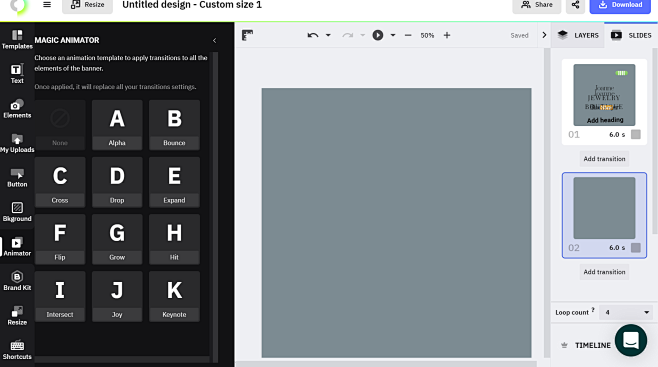Rename the Untitled design title
Screen dimensions: 658x367
click(192, 5)
